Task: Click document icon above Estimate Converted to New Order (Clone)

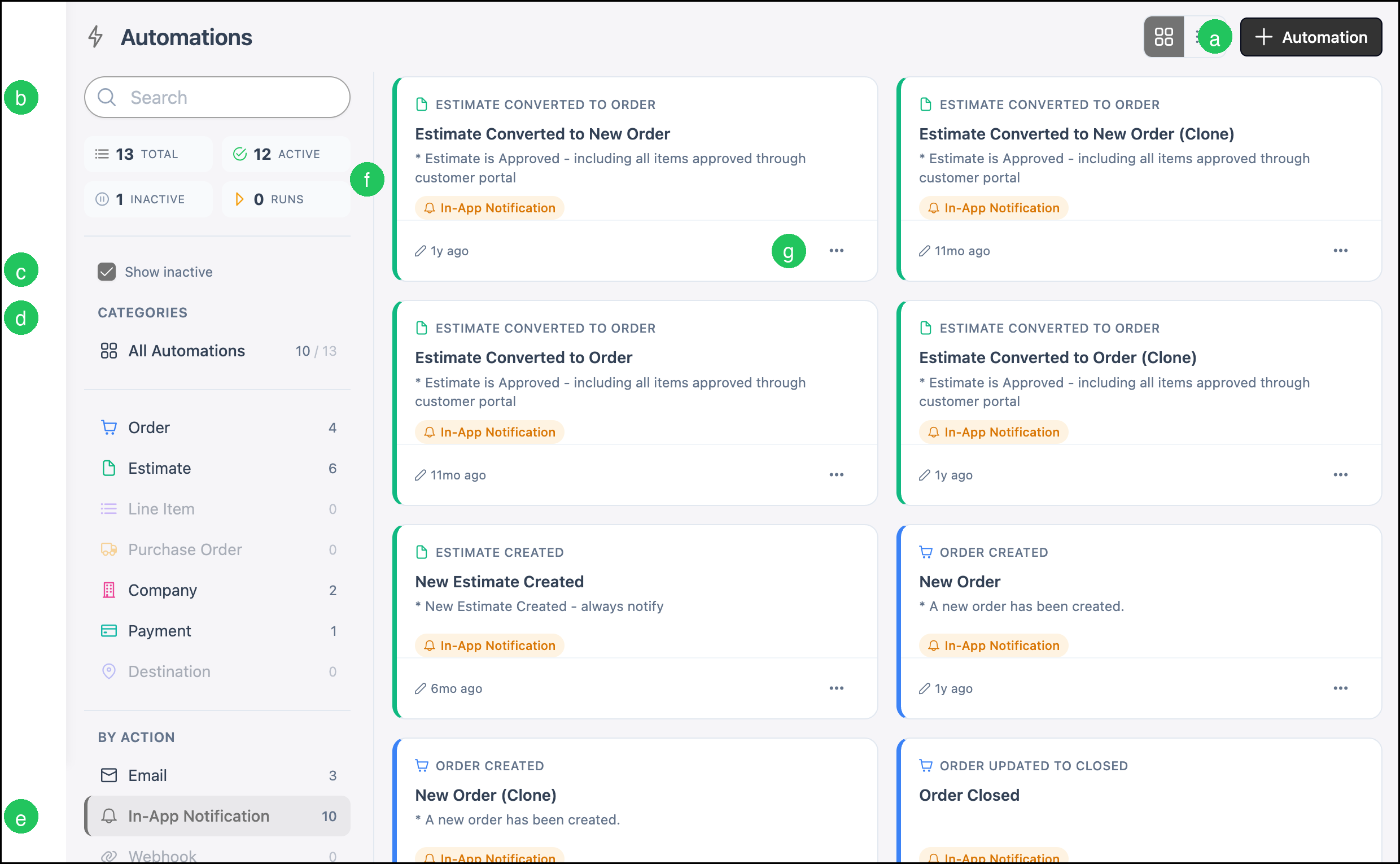Action: click(x=925, y=104)
